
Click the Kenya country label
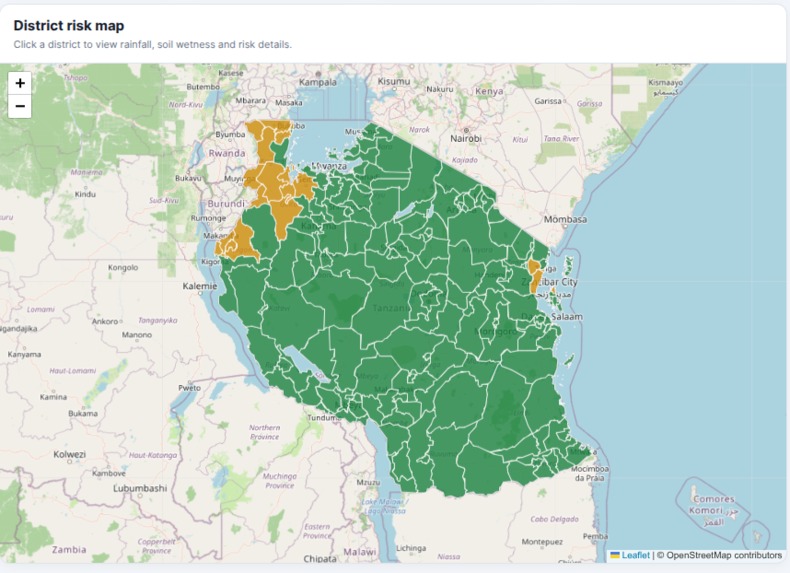[489, 91]
